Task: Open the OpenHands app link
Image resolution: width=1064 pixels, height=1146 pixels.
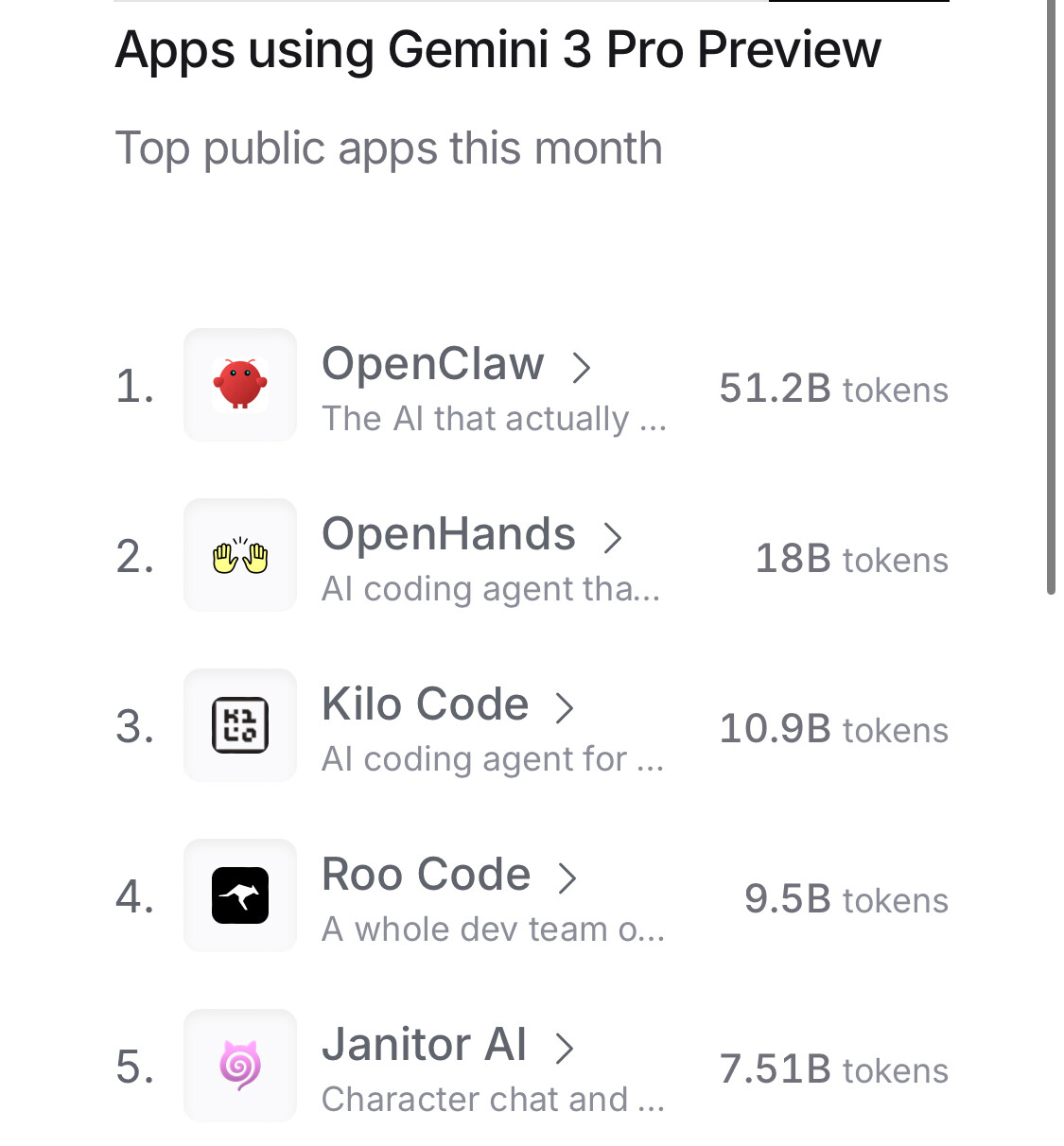Action: [x=448, y=534]
